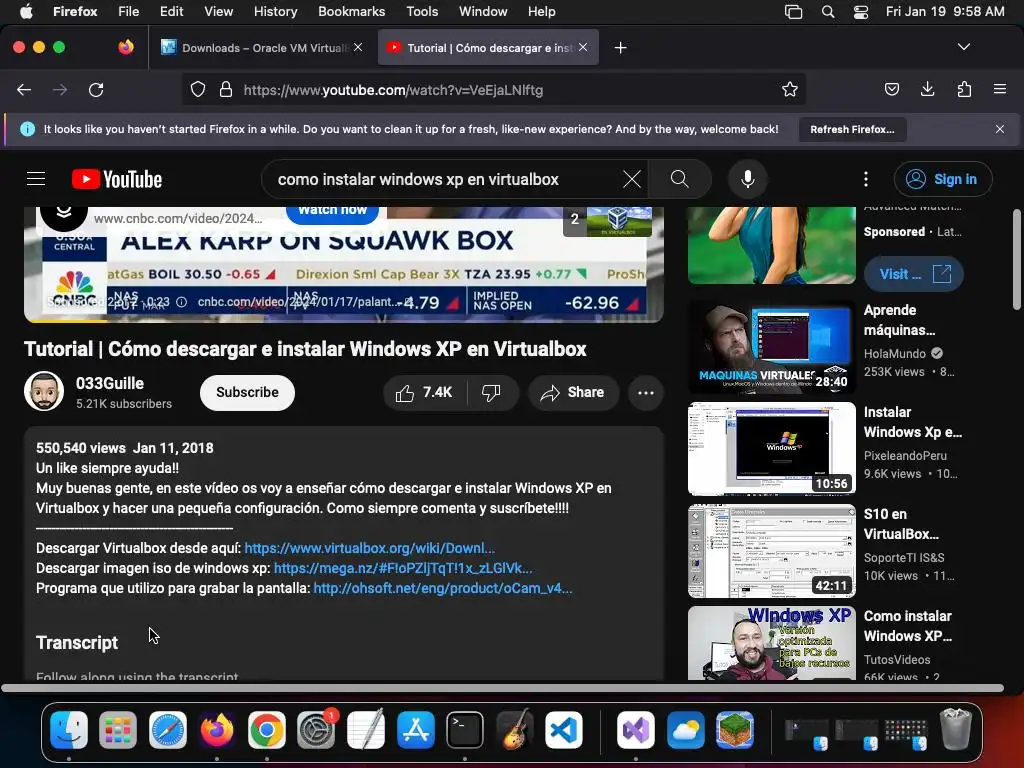The width and height of the screenshot is (1024, 768).
Task: Open Launchpad from the Dock
Action: [x=118, y=729]
